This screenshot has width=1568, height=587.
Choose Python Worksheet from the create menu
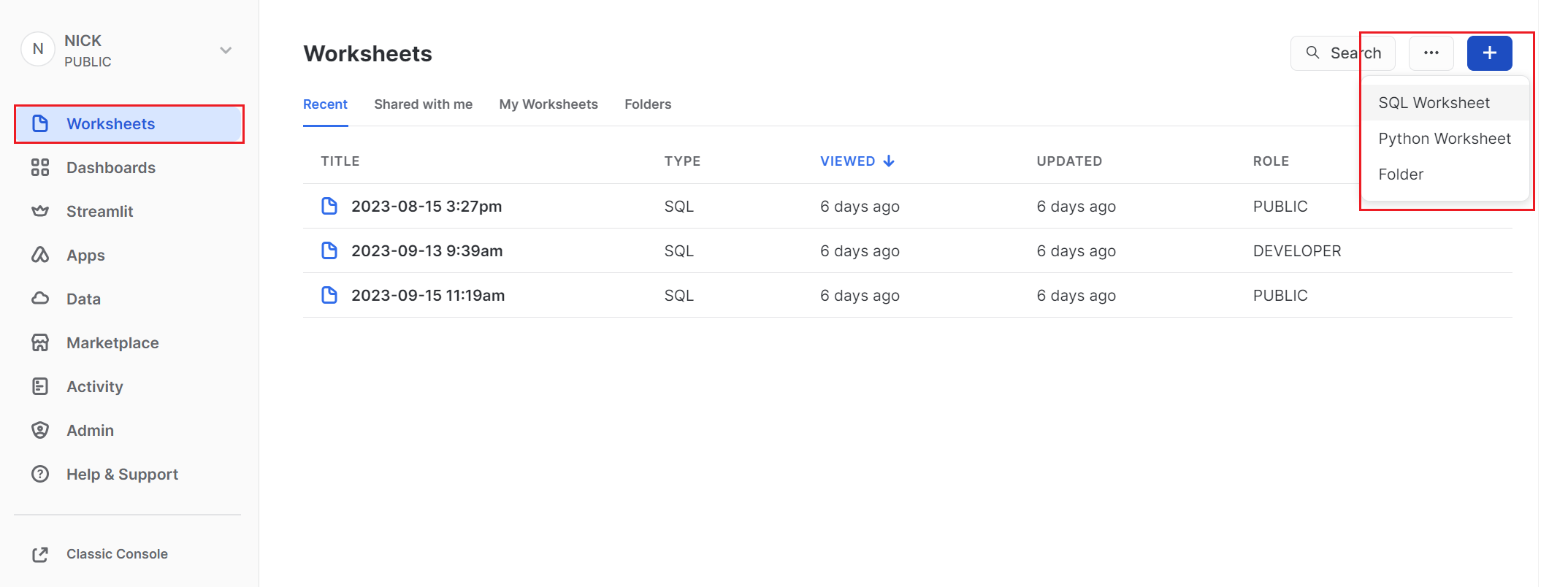click(x=1444, y=139)
